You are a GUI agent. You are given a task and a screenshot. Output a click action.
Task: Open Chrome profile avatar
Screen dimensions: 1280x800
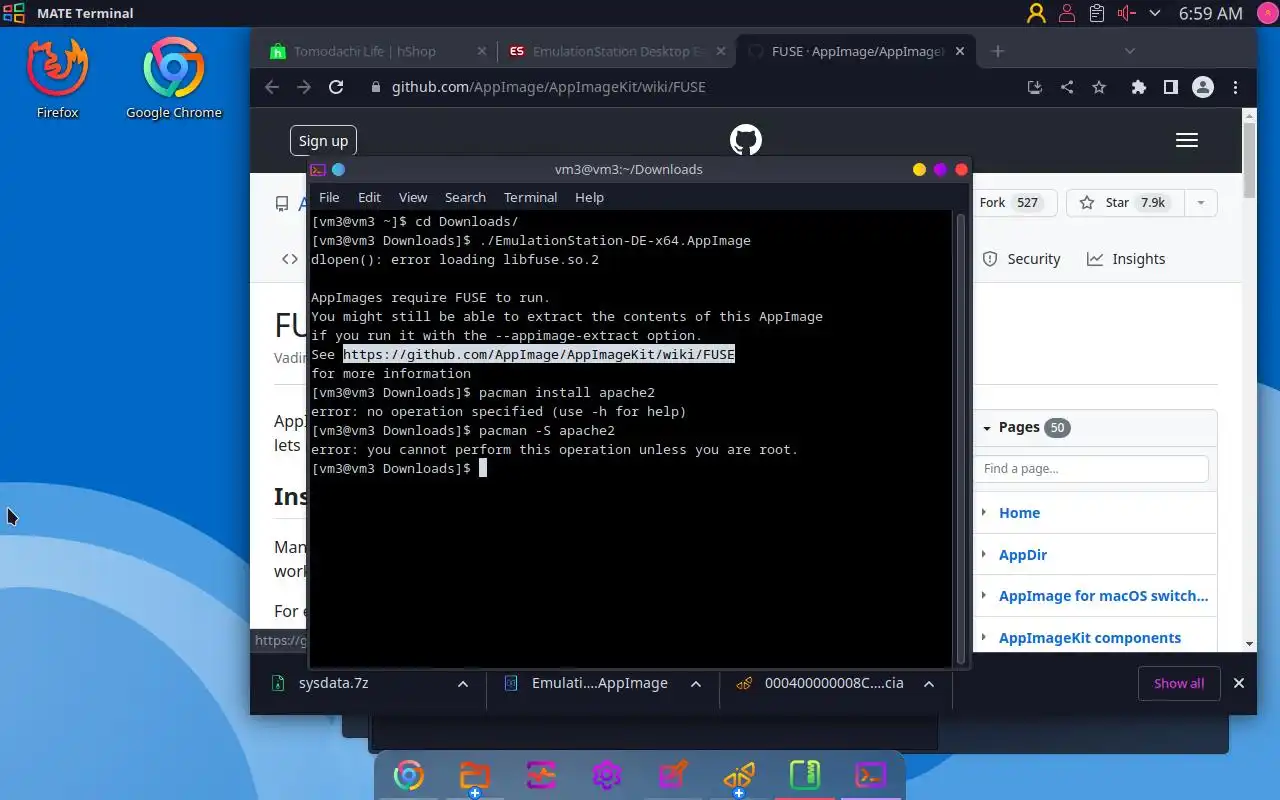(x=1203, y=87)
